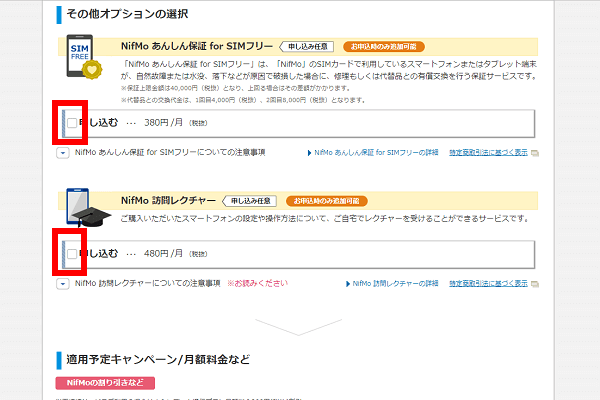
Task: Click the 申し込み任意 tag for あんしん保証
Action: coord(307,47)
